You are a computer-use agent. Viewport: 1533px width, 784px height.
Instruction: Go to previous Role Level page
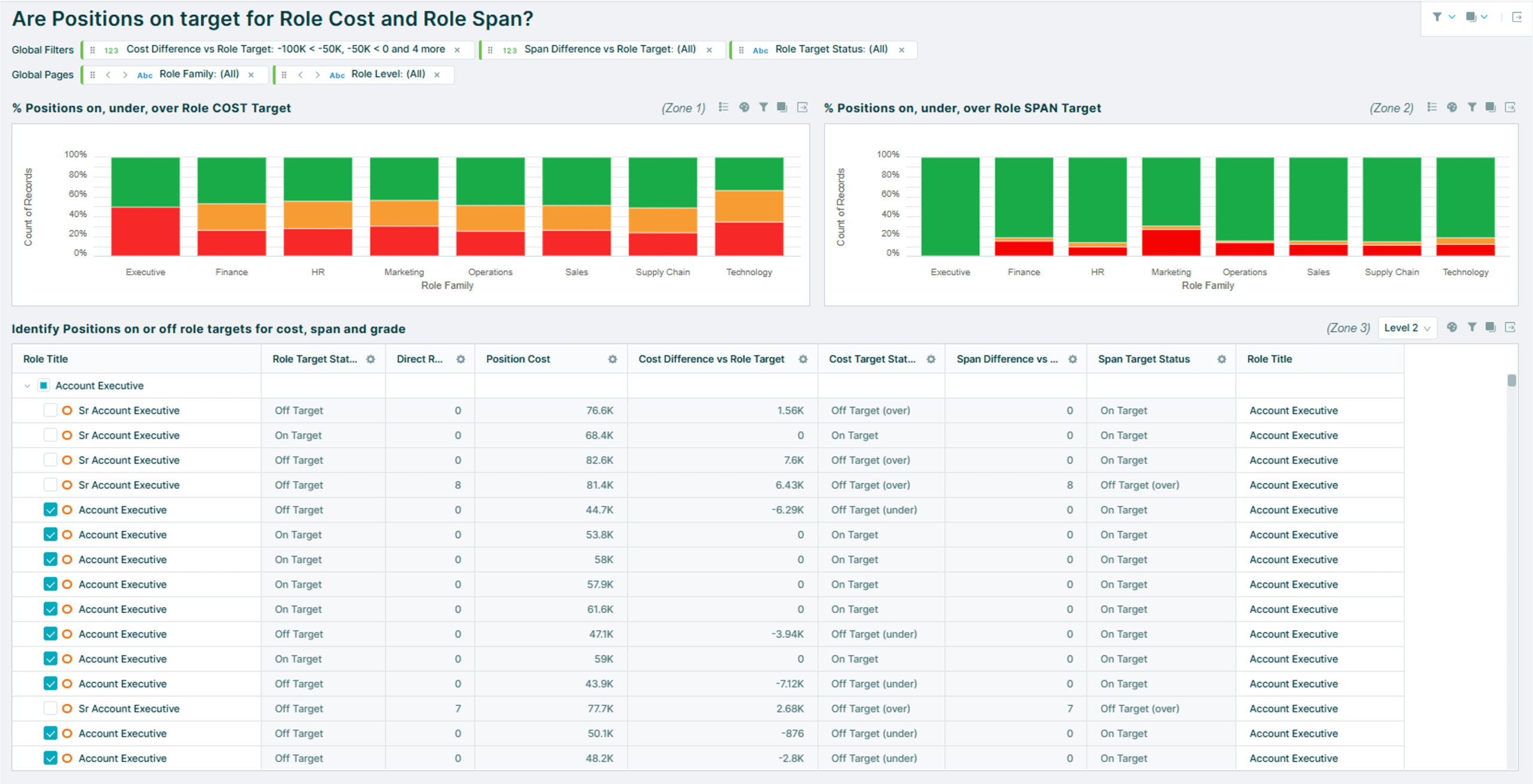(301, 75)
